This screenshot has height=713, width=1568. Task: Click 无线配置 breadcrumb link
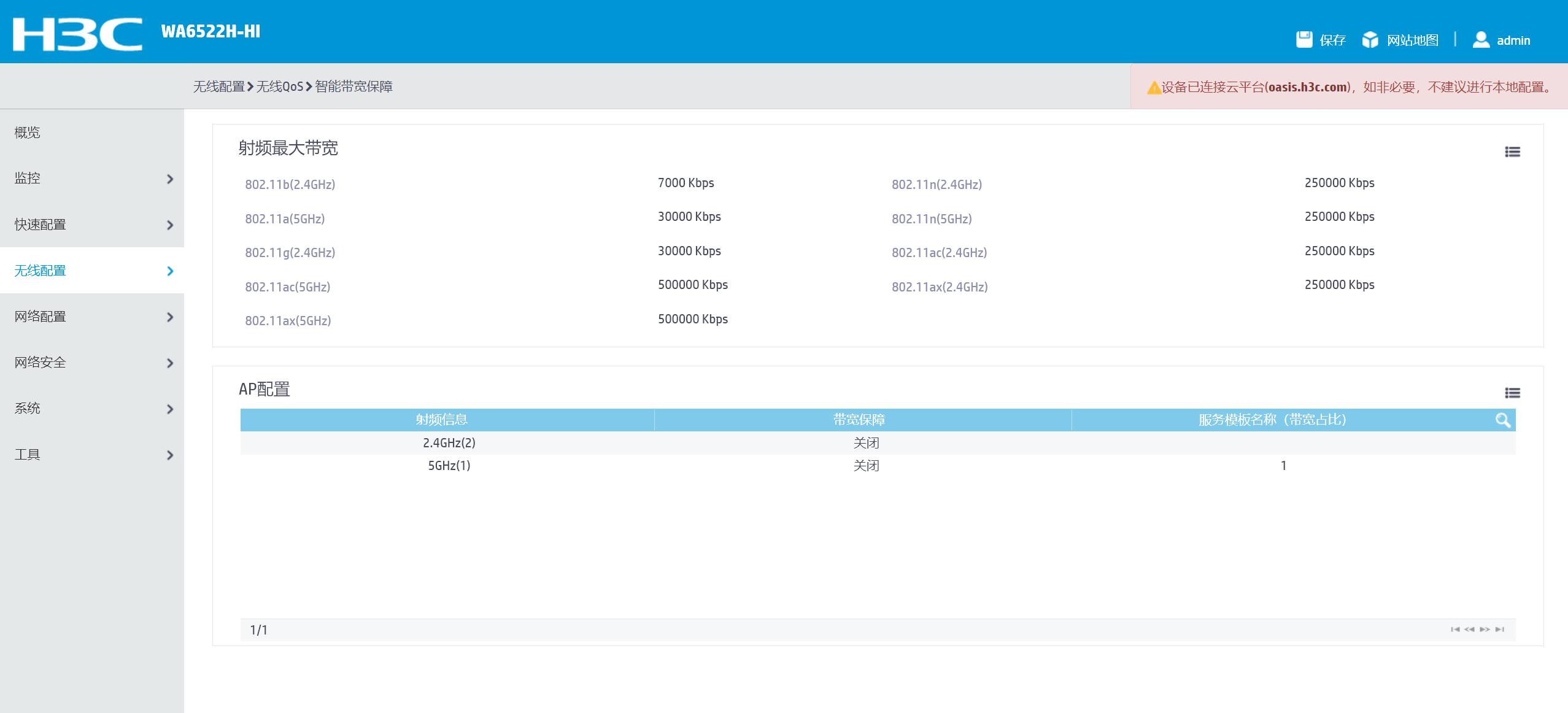(x=218, y=87)
